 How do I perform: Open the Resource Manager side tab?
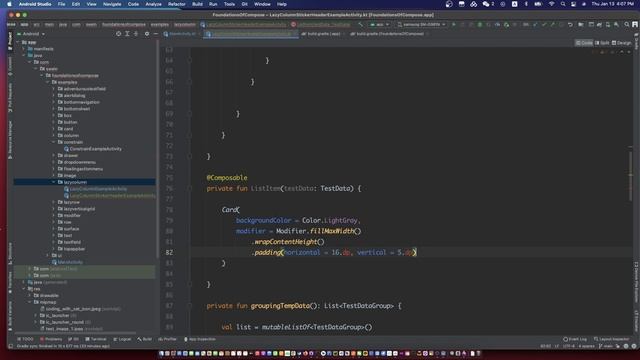[x=10, y=140]
